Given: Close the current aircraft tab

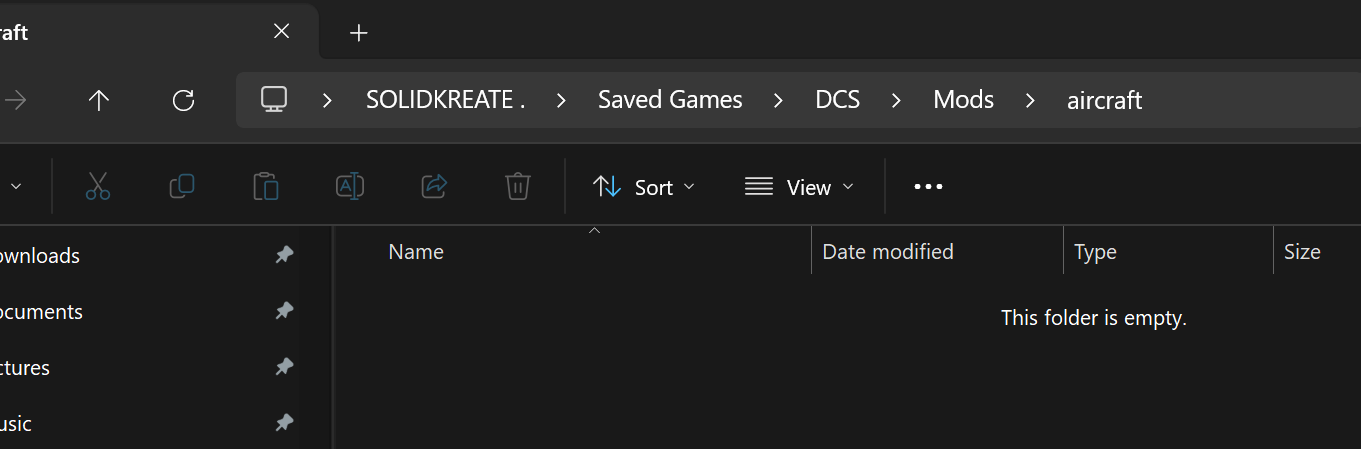Looking at the screenshot, I should [x=282, y=32].
